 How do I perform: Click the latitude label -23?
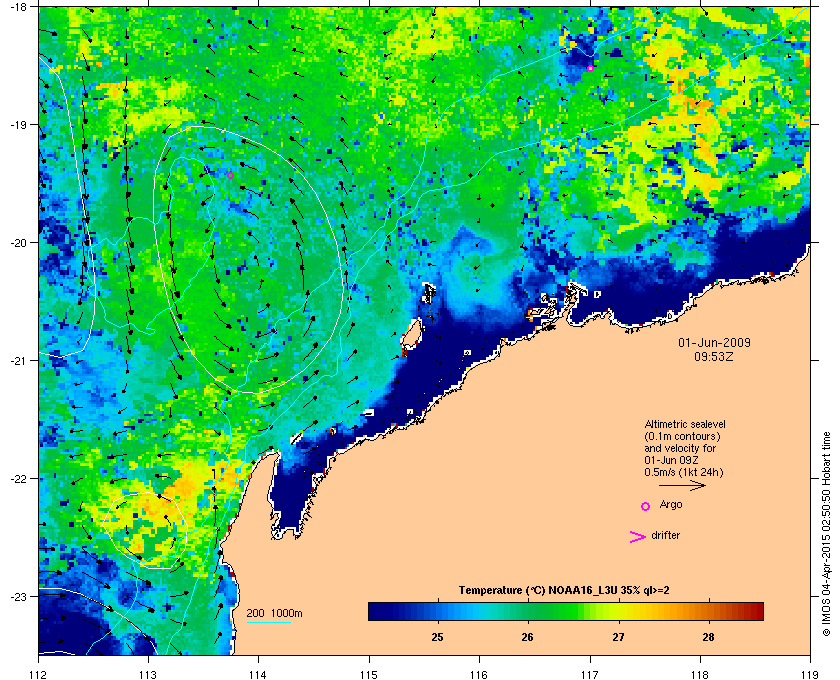pos(18,596)
